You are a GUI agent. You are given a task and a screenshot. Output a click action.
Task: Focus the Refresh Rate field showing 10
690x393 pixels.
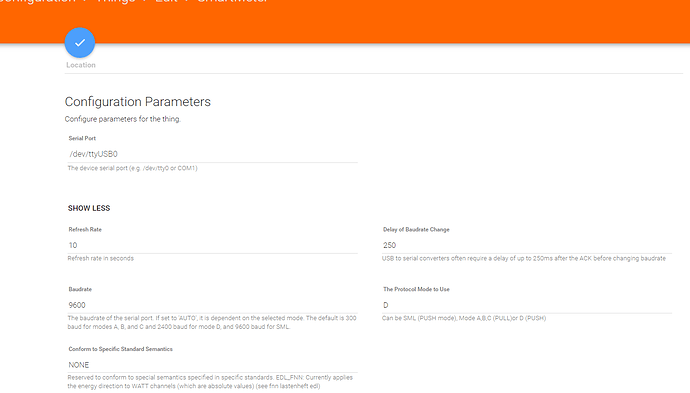[213, 245]
